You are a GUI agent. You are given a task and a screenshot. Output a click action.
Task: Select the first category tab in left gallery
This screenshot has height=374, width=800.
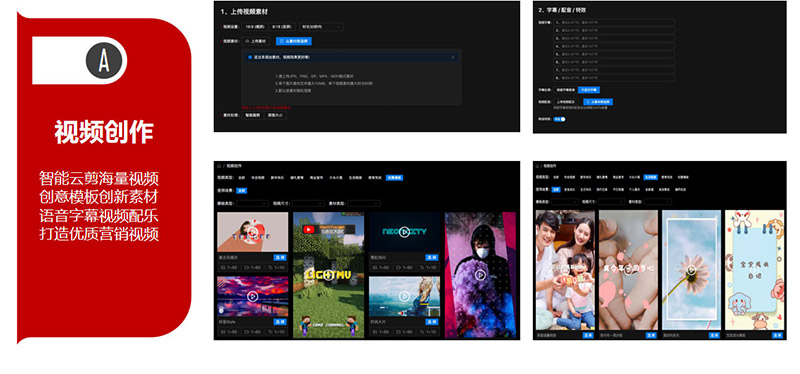click(241, 178)
